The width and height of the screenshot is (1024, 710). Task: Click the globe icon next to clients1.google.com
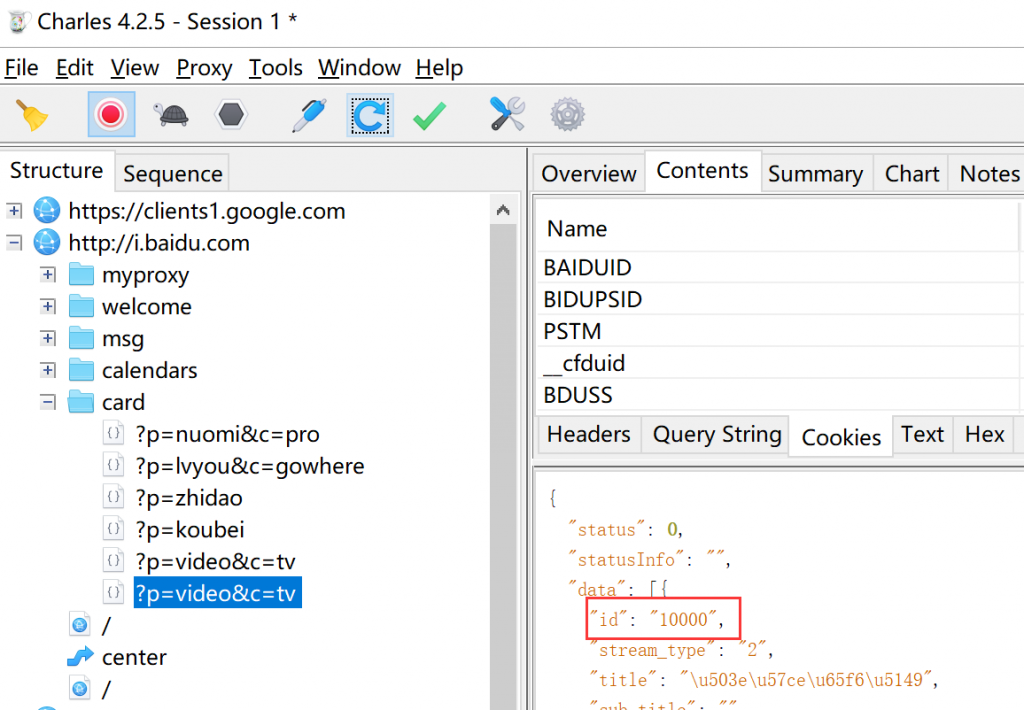pyautogui.click(x=46, y=210)
